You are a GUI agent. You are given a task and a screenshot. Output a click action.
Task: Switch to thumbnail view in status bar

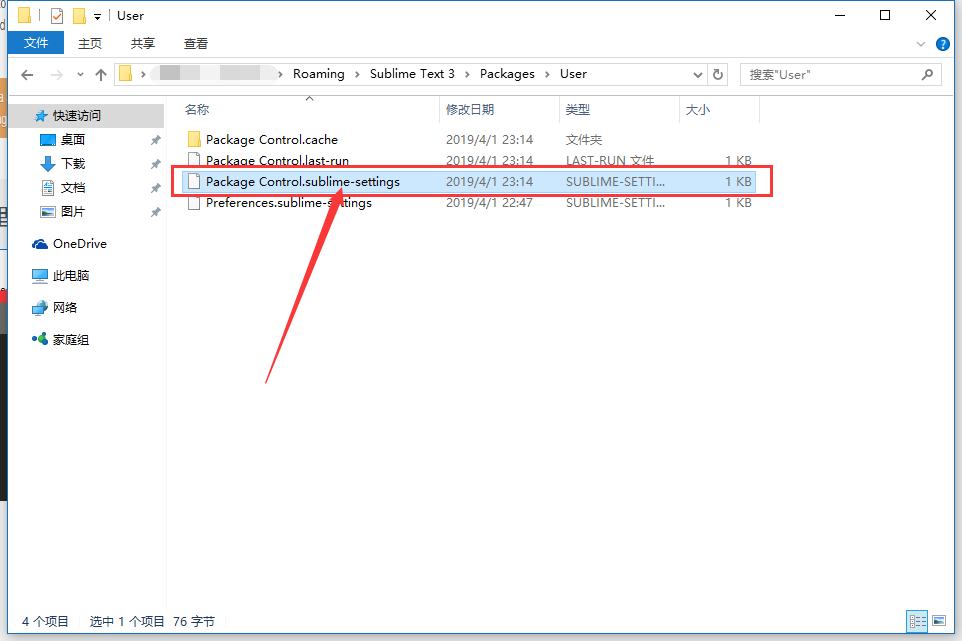(941, 621)
